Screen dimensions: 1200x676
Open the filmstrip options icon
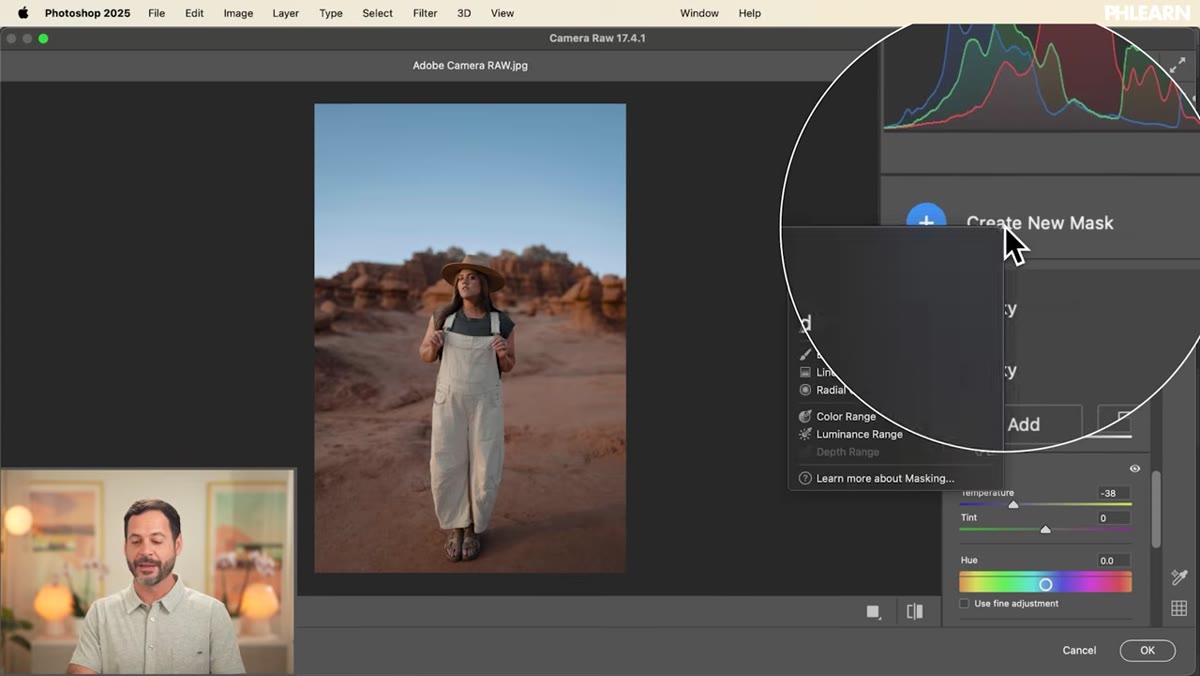click(x=874, y=612)
